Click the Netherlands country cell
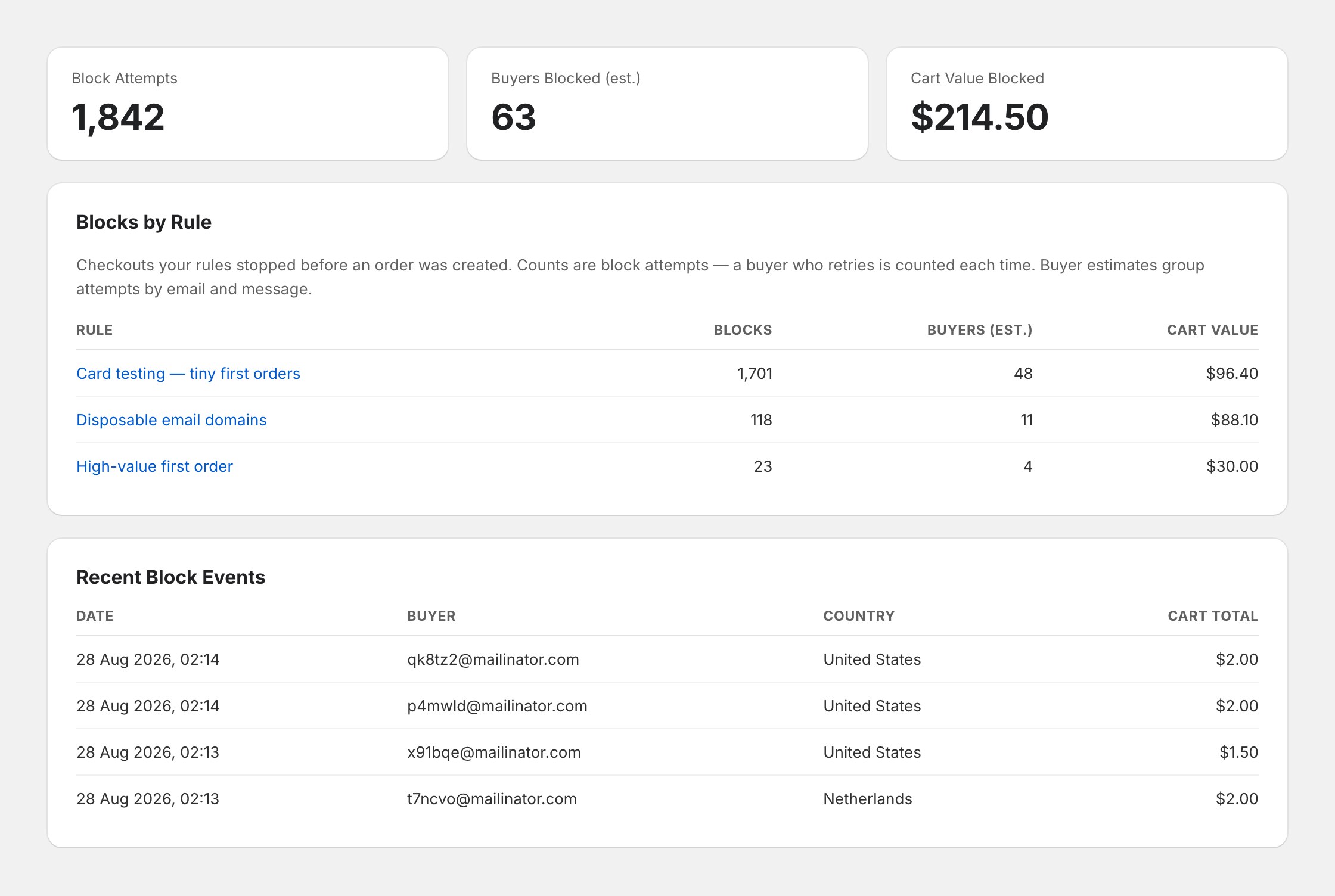The image size is (1335, 896). [x=868, y=799]
